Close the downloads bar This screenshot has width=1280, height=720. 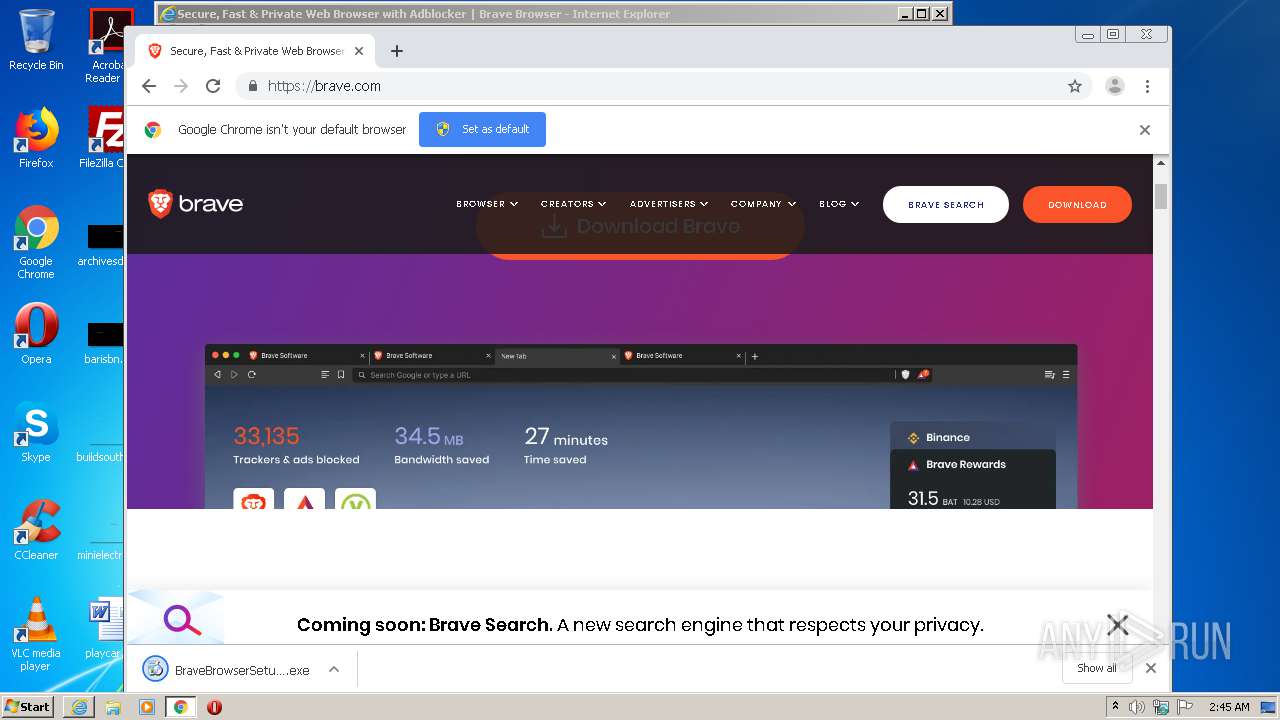[x=1151, y=668]
